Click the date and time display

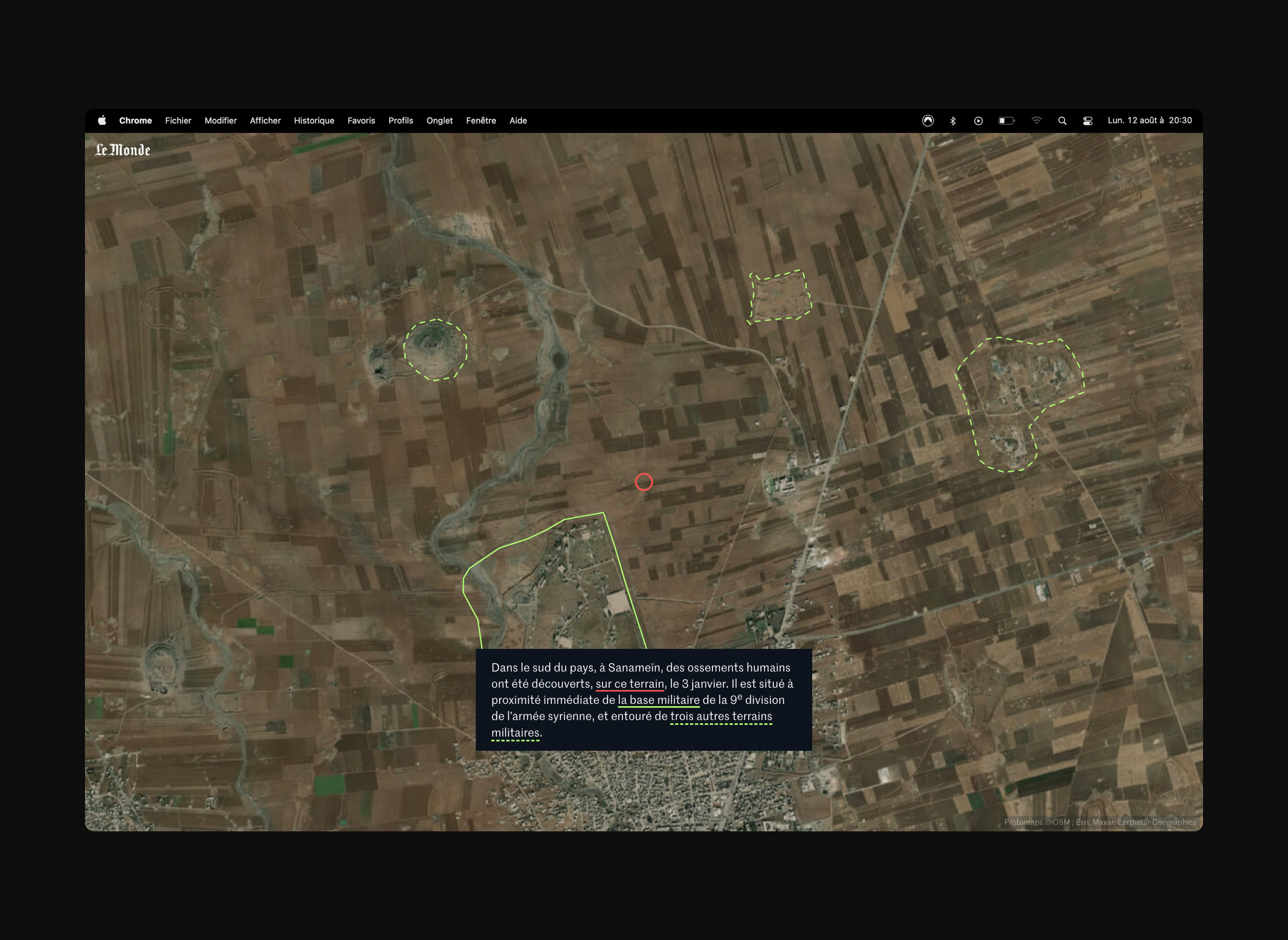pyautogui.click(x=1150, y=121)
